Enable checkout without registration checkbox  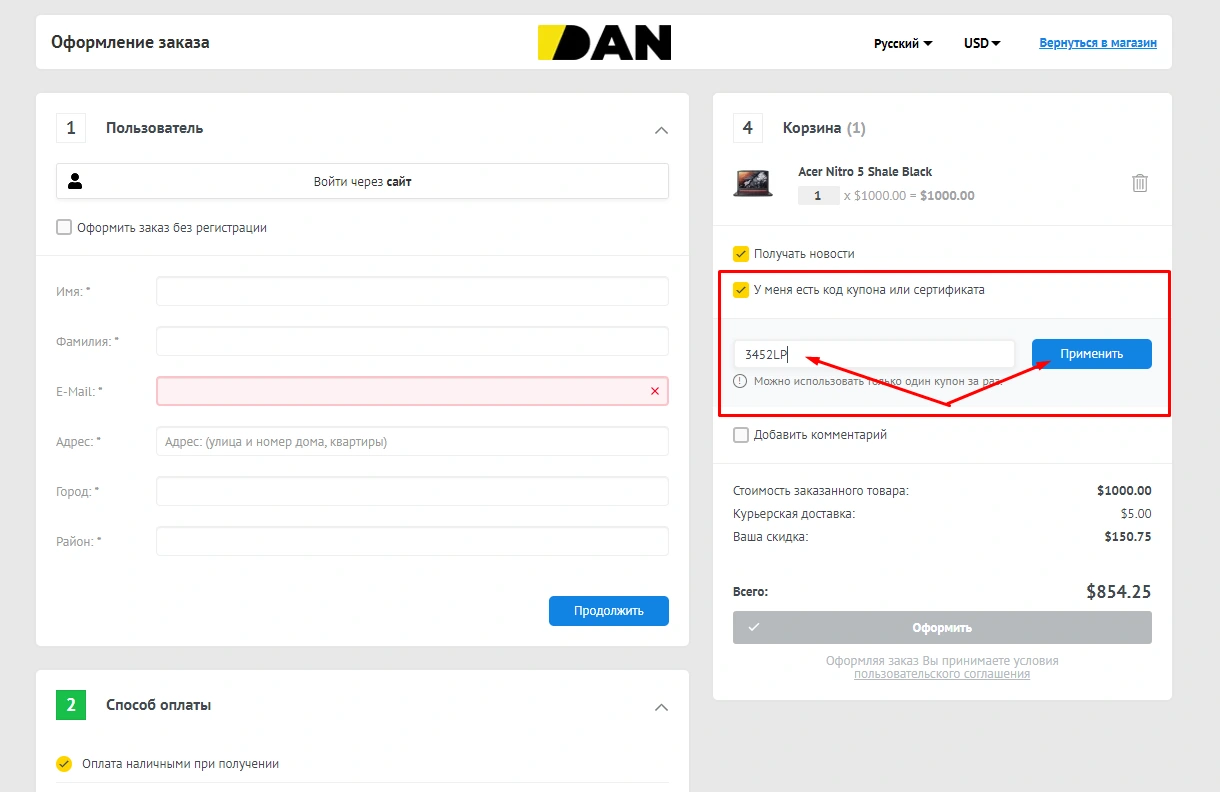pyautogui.click(x=64, y=227)
